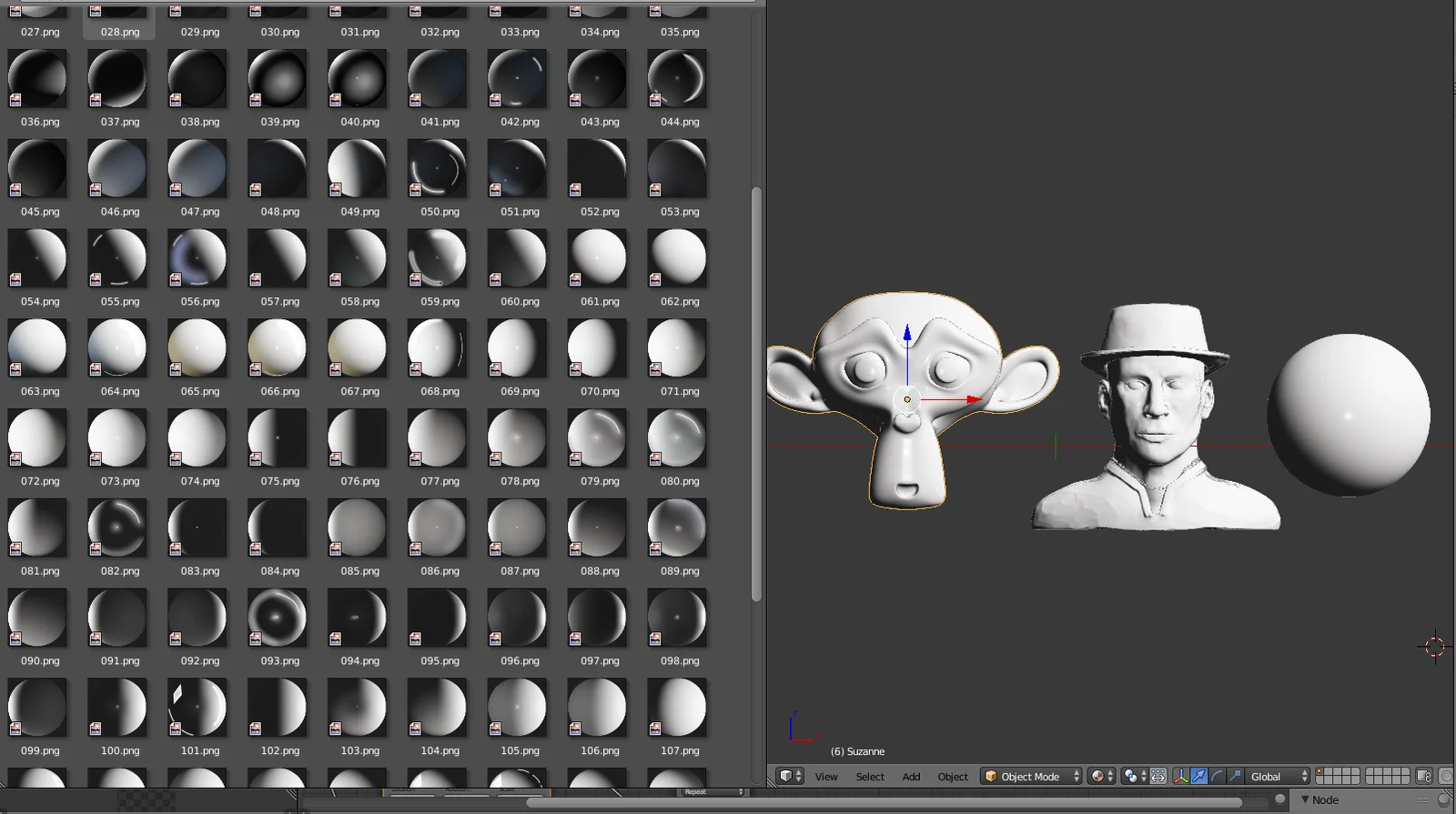
Task: Select the 082.png matcap thumbnail
Action: click(117, 528)
